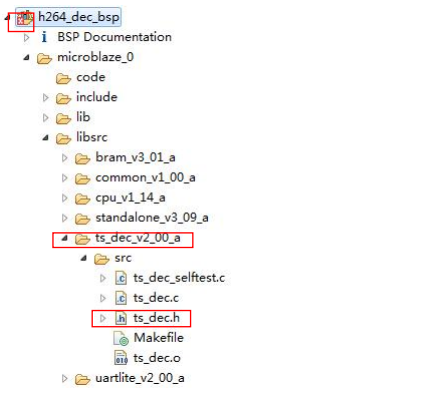Click the bram_v3_01_a folder icon
Screen dimensions: 426x397
[x=82, y=159]
